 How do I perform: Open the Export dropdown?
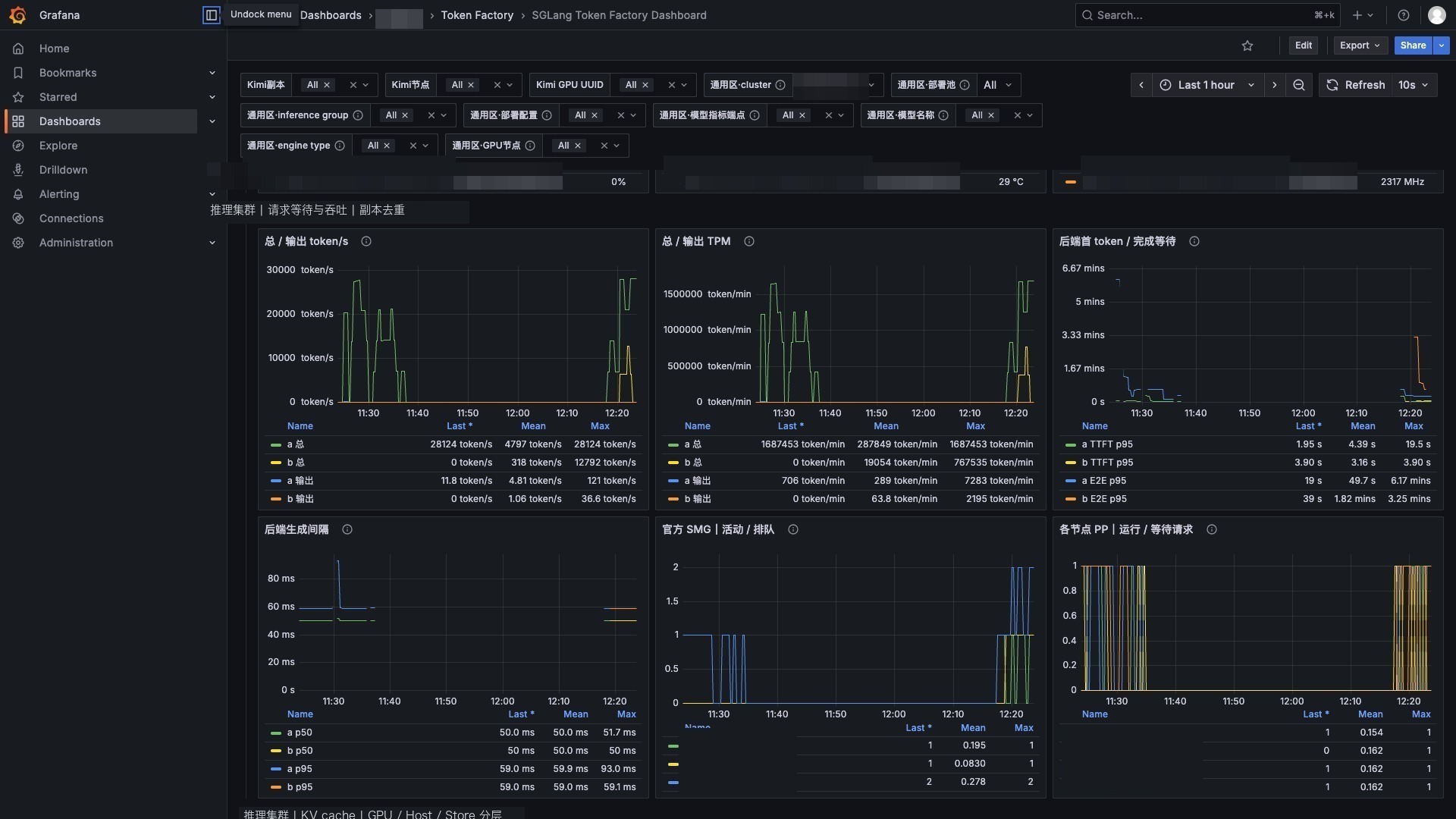(x=1360, y=45)
